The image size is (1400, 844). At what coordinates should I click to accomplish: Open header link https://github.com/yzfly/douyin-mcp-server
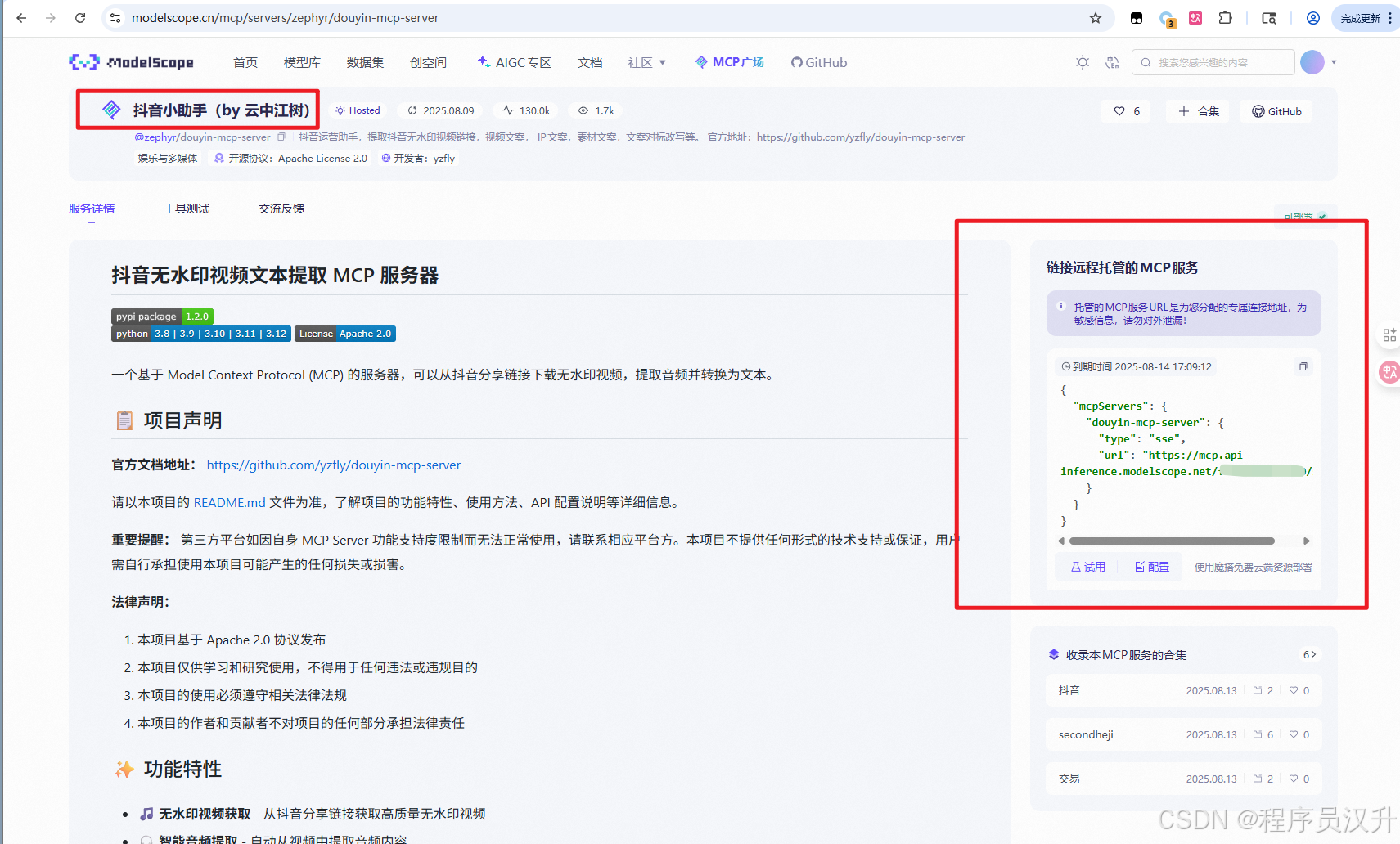point(861,137)
